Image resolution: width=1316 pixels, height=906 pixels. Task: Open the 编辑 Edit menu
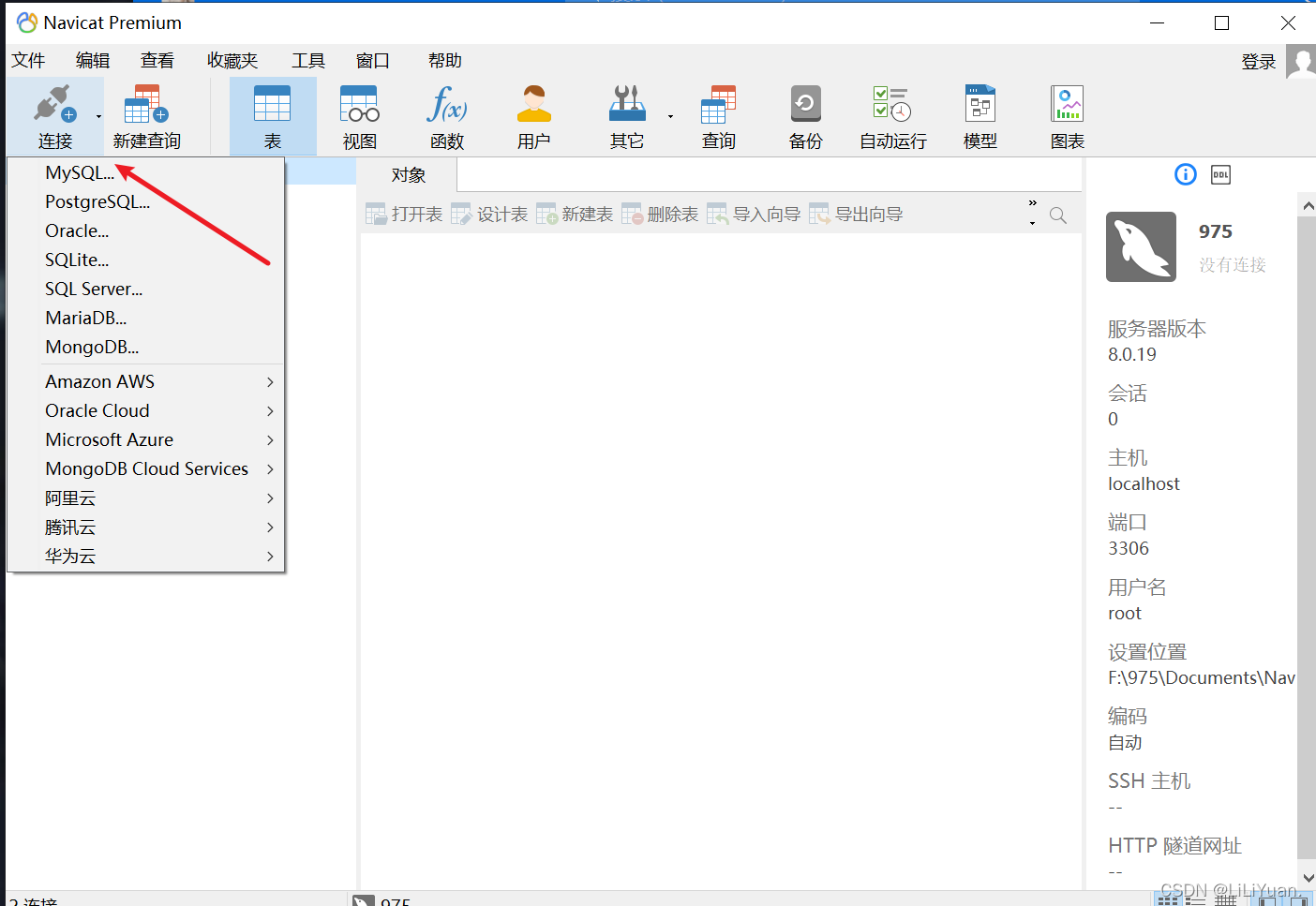pyautogui.click(x=93, y=61)
